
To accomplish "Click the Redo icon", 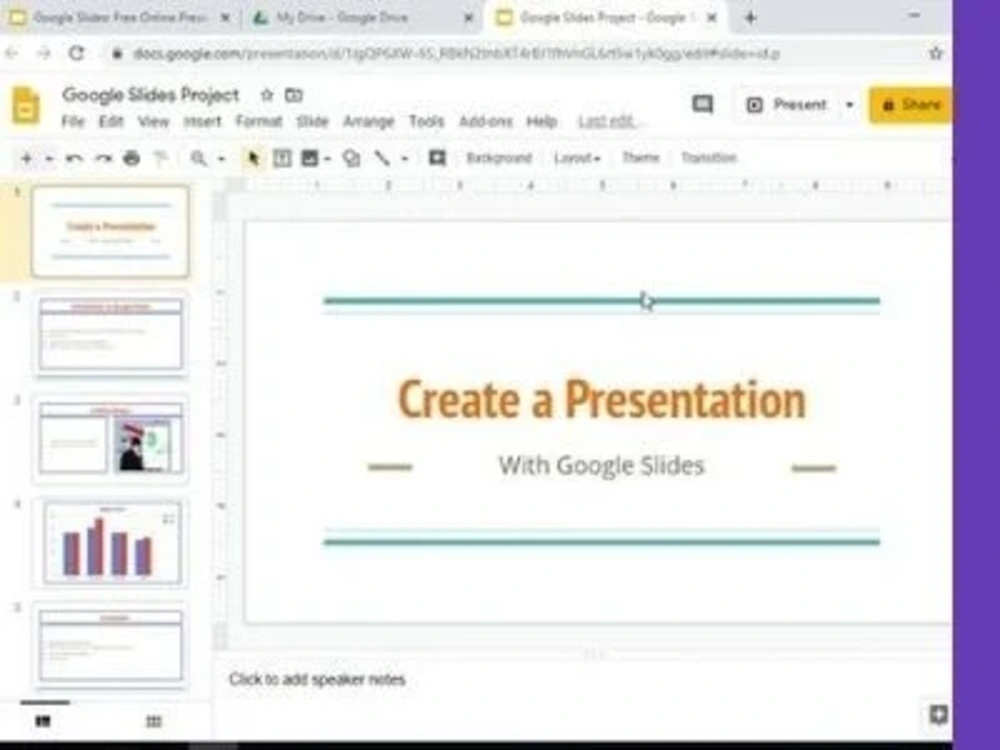I will pos(102,158).
